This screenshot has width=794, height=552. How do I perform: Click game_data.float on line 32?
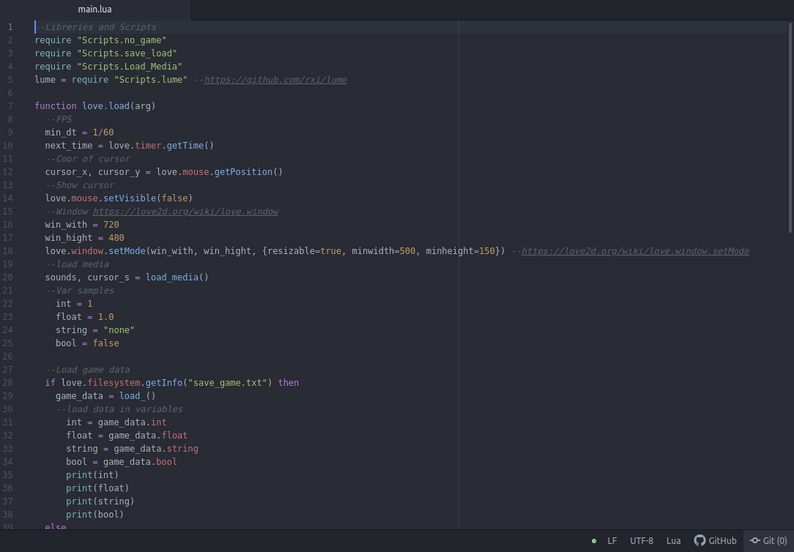click(148, 435)
